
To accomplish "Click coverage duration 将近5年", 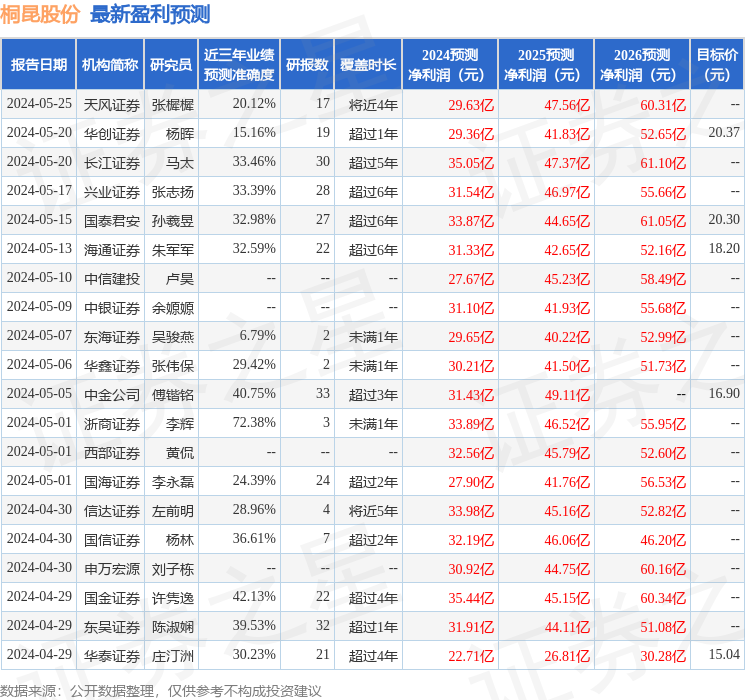I will click(373, 511).
